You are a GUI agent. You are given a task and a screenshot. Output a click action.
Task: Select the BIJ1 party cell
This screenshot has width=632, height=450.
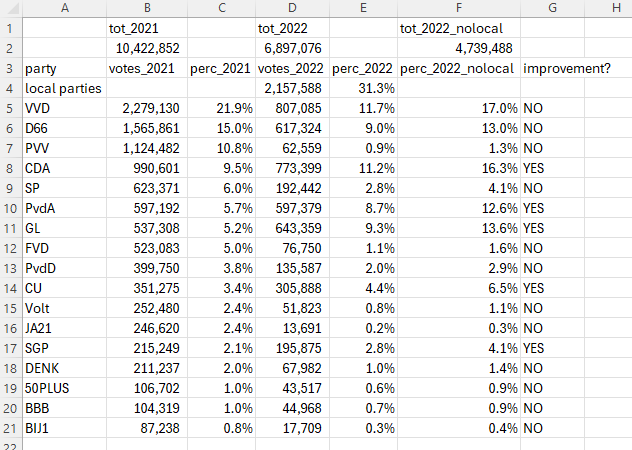click(64, 428)
